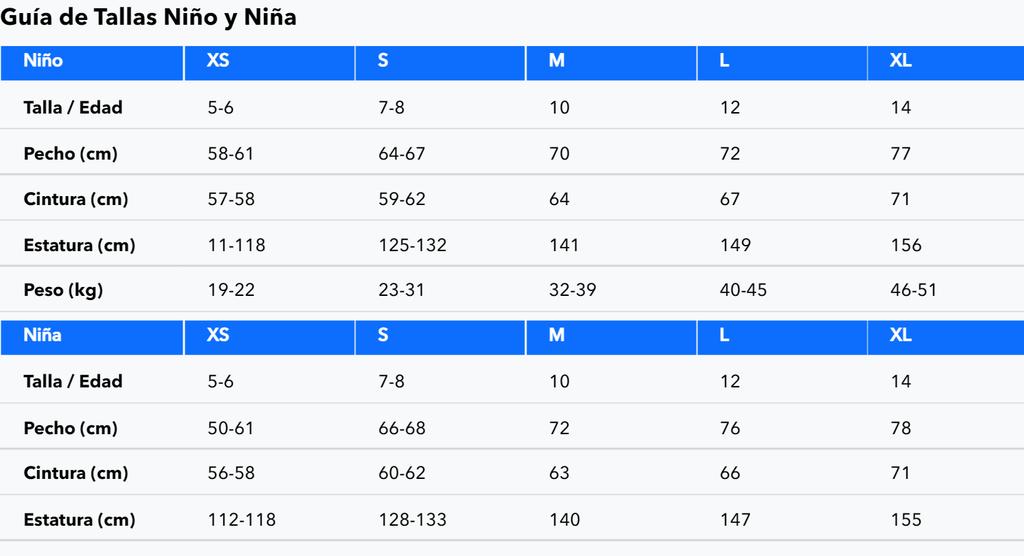Click the Niña table header cell
Image resolution: width=1024 pixels, height=556 pixels.
tap(92, 337)
